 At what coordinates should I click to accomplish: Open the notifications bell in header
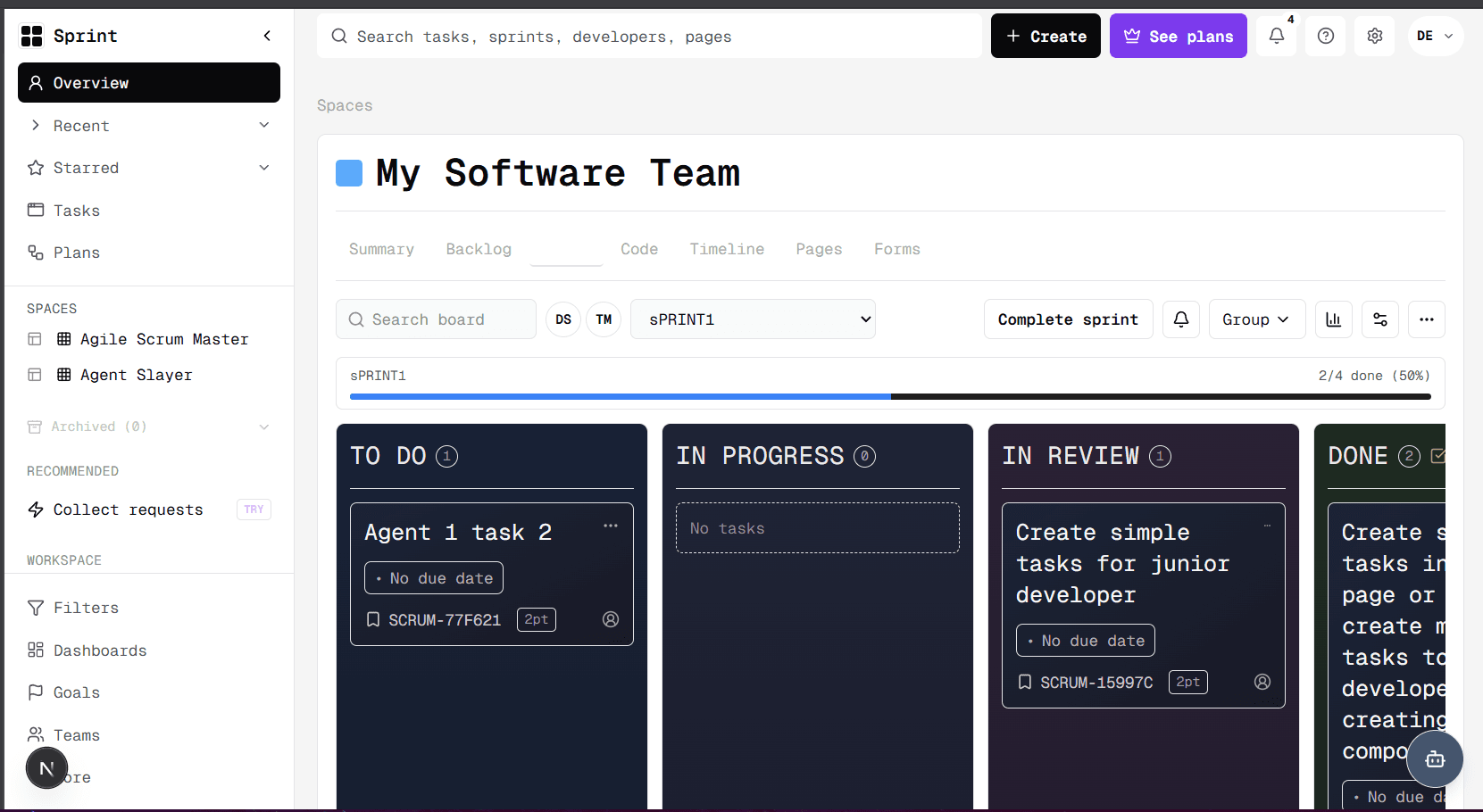click(x=1277, y=36)
